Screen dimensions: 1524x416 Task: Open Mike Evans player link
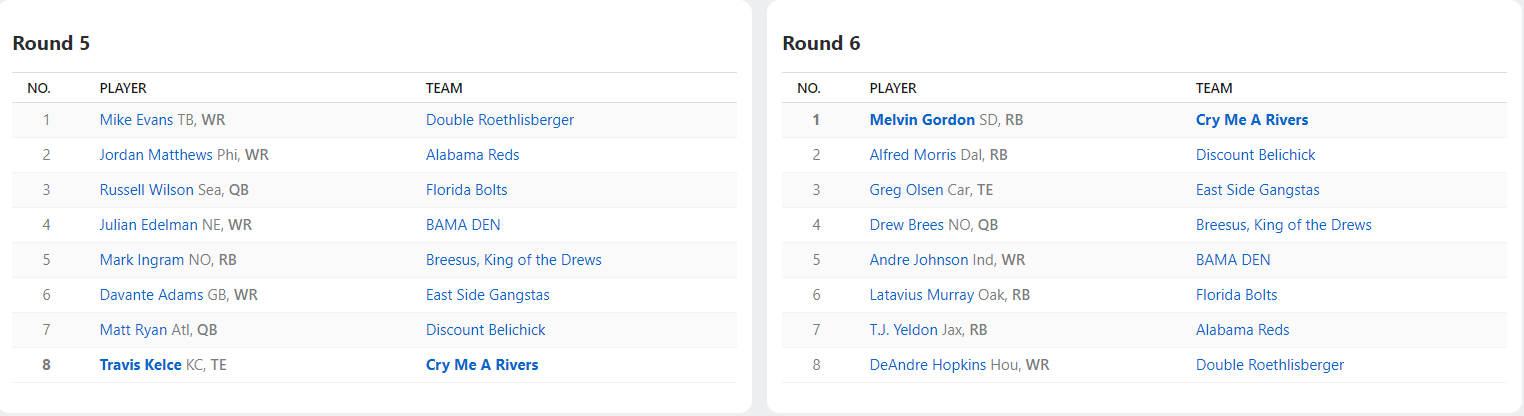136,120
